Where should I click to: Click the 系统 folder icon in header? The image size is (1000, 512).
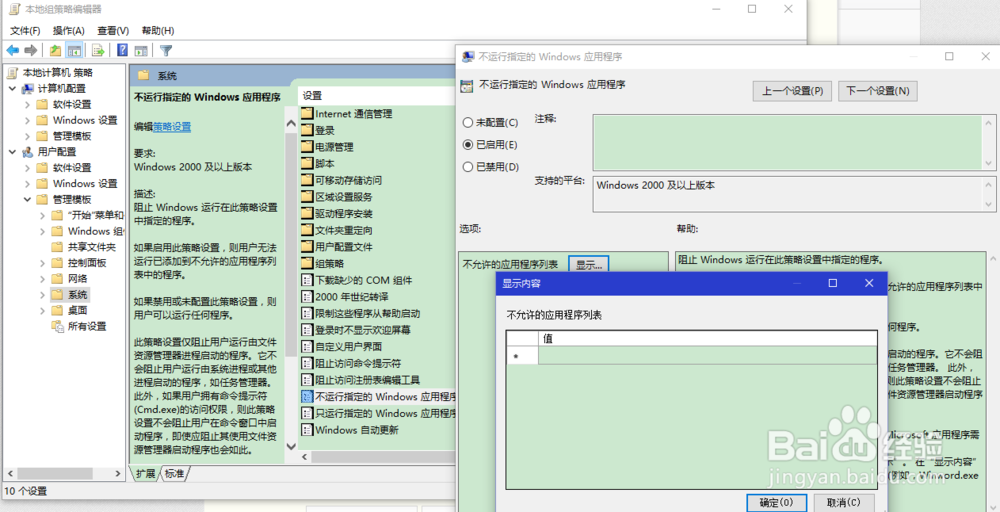(x=143, y=75)
